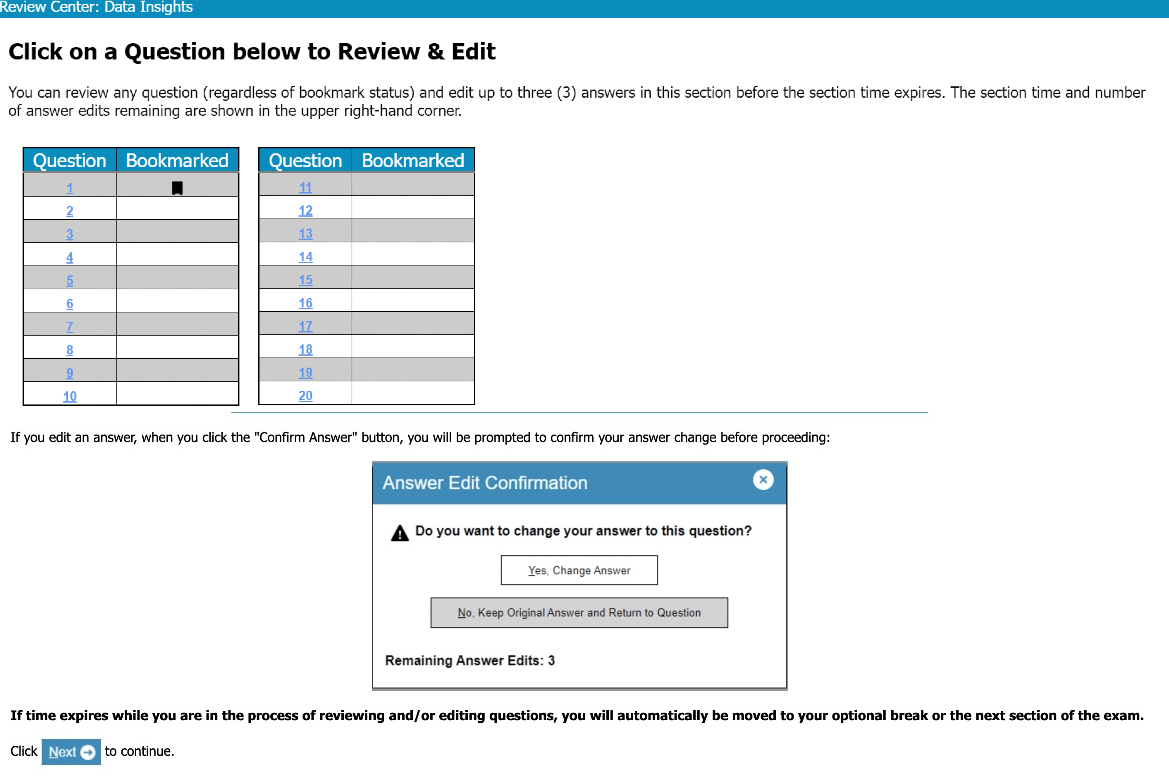This screenshot has height=778, width=1169.
Task: Open question 4 for review
Action: tap(69, 257)
